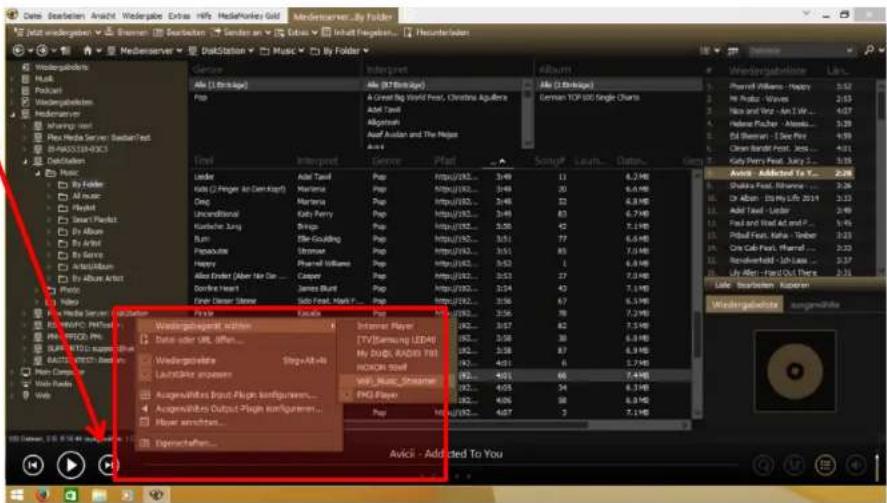Open the Wiedergabe menu
This screenshot has width=887, height=503.
coord(142,16)
